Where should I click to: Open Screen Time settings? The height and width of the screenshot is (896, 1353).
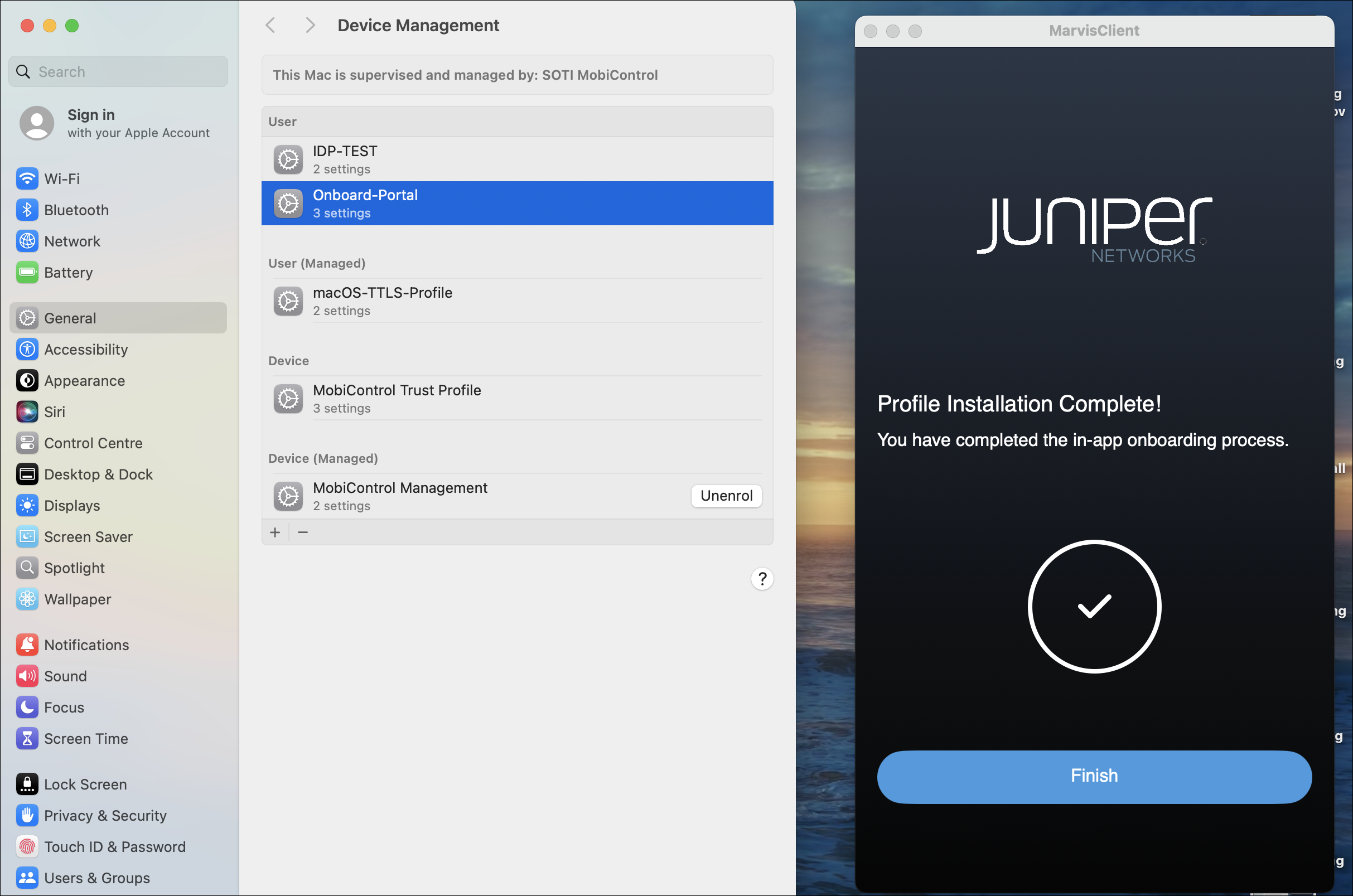tap(86, 739)
